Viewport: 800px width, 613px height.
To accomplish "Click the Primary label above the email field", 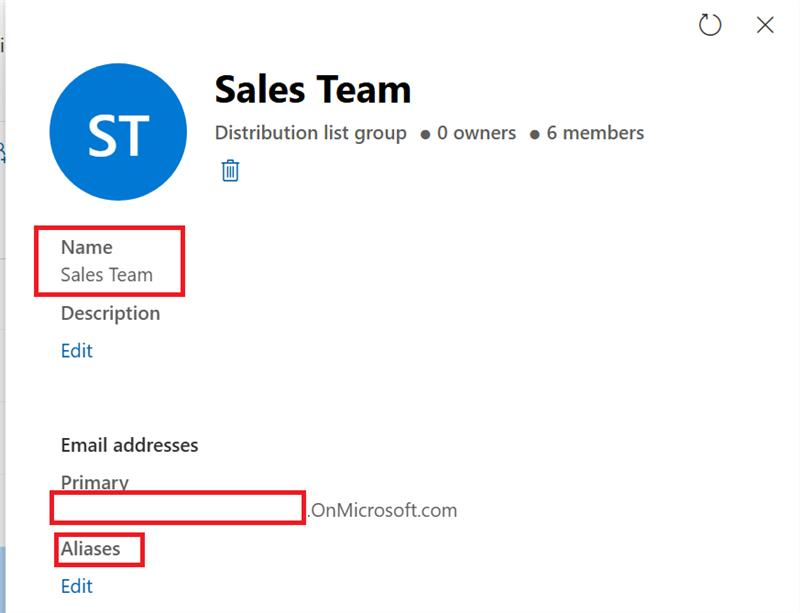I will (x=95, y=482).
